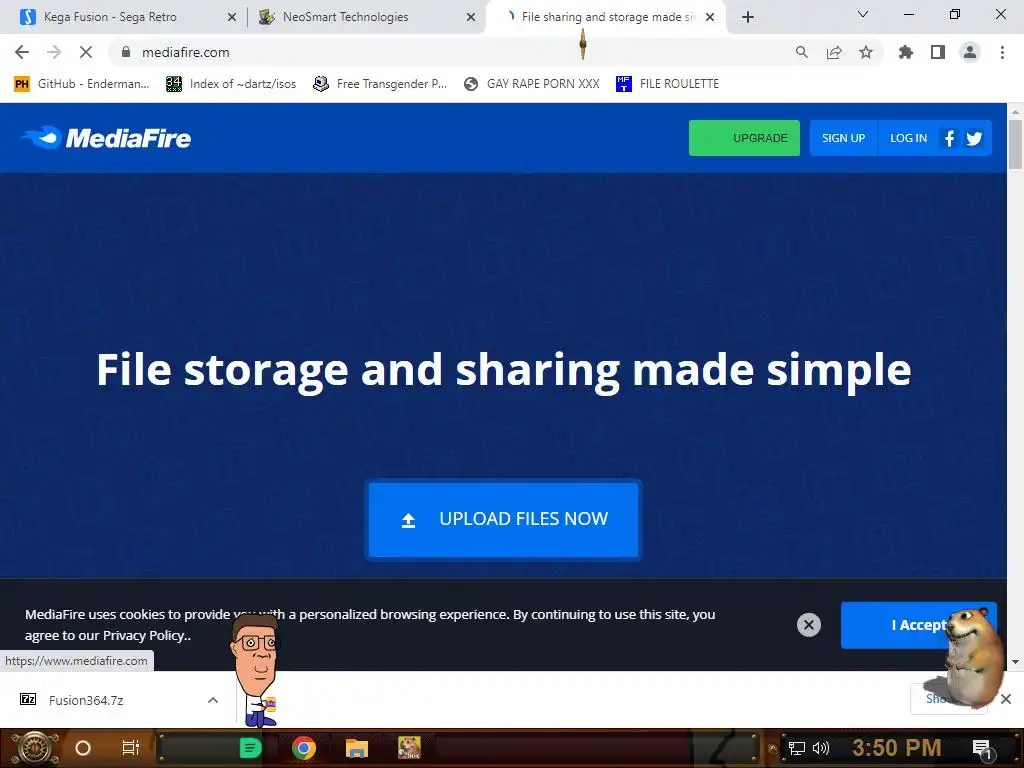Click the LOG IN button

click(x=908, y=138)
